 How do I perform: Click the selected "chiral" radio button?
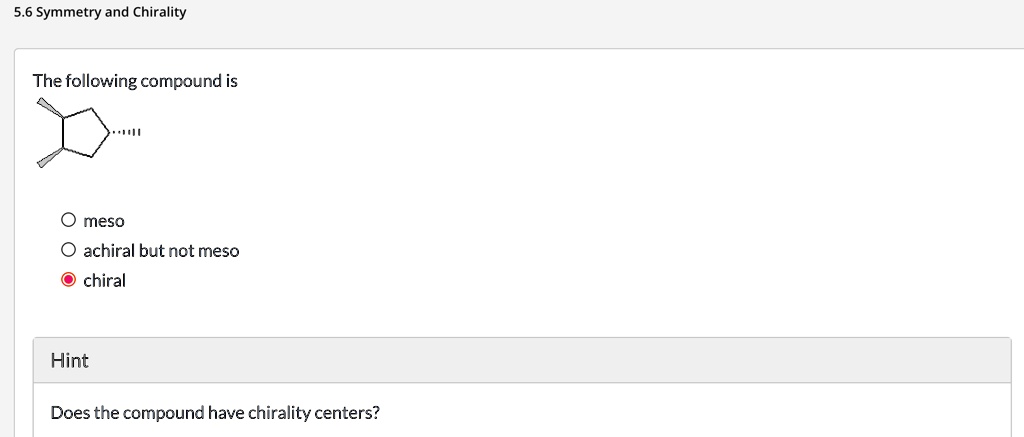pos(68,280)
